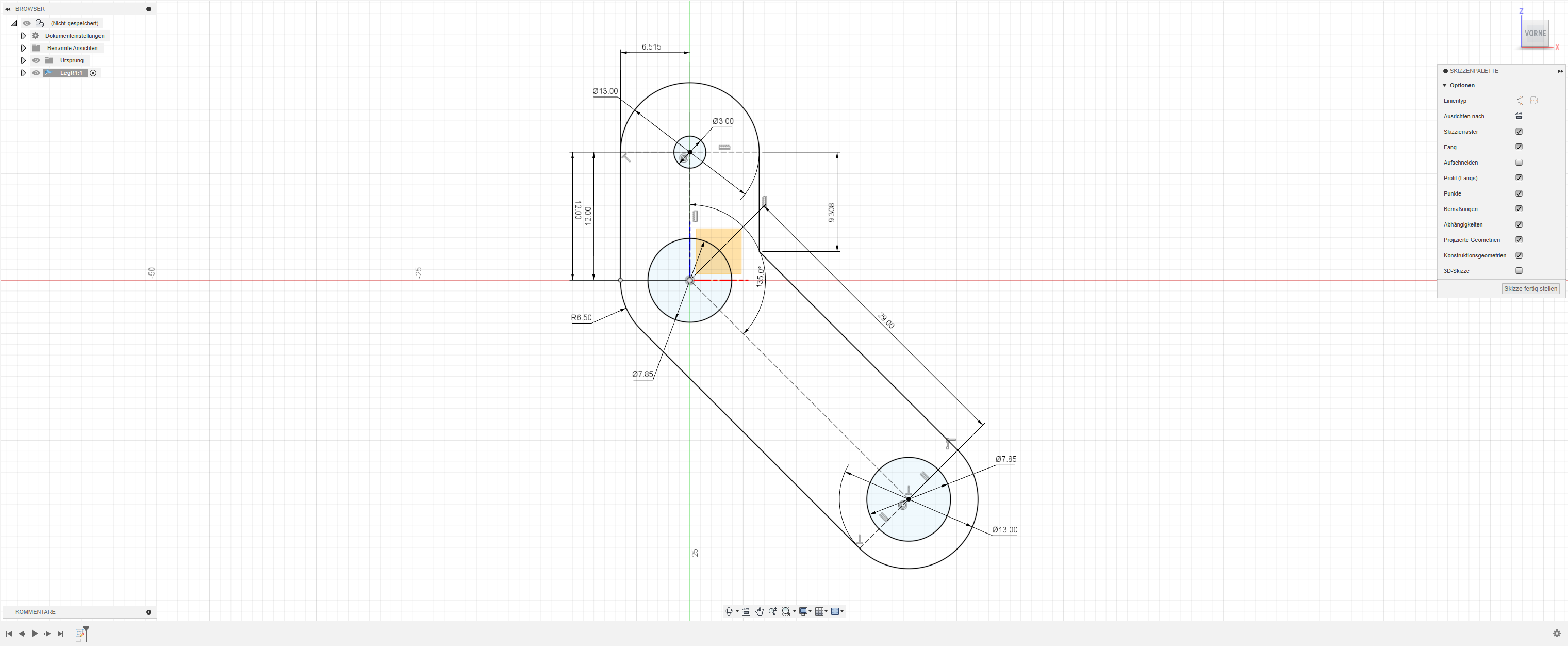Click the Skizzenpalette round minus icon
The height and width of the screenshot is (646, 1568).
(x=1446, y=71)
